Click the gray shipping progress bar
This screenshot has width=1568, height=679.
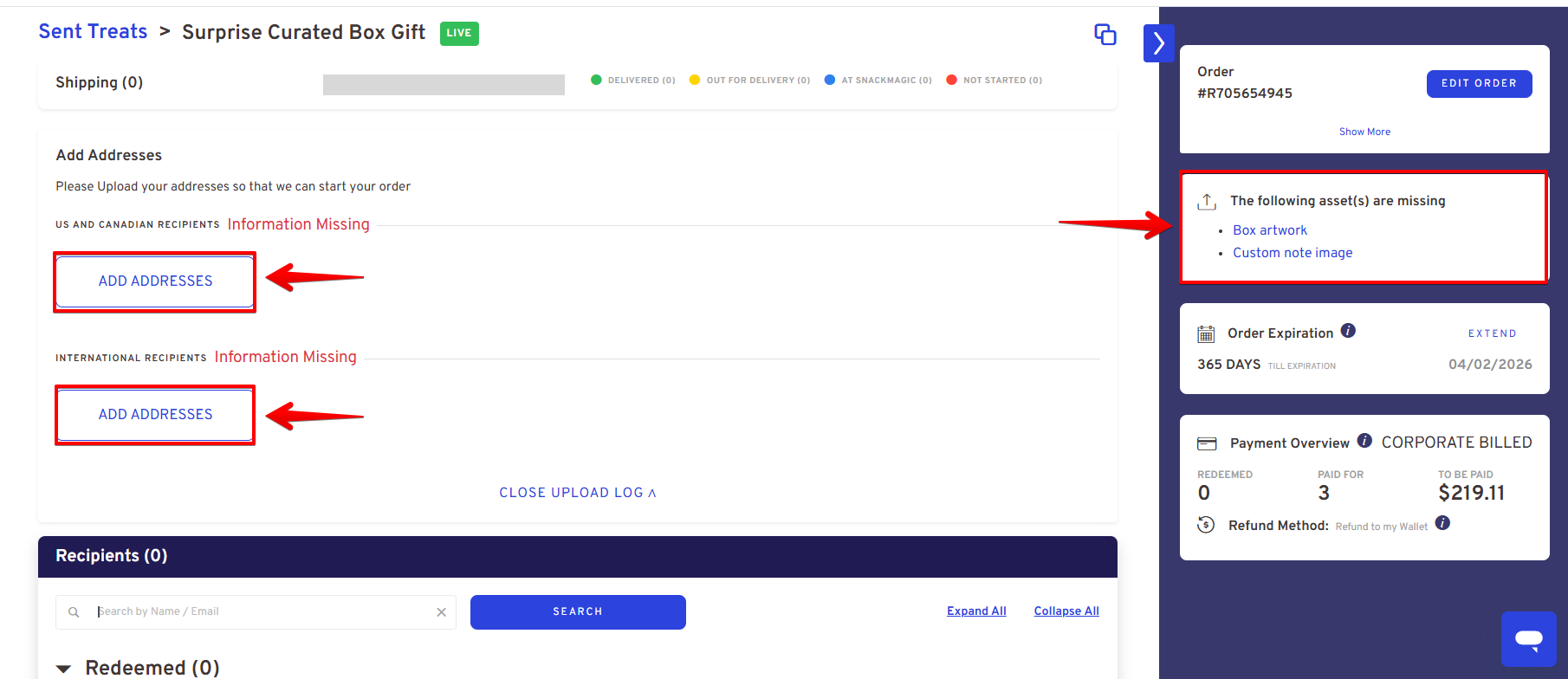pyautogui.click(x=444, y=84)
